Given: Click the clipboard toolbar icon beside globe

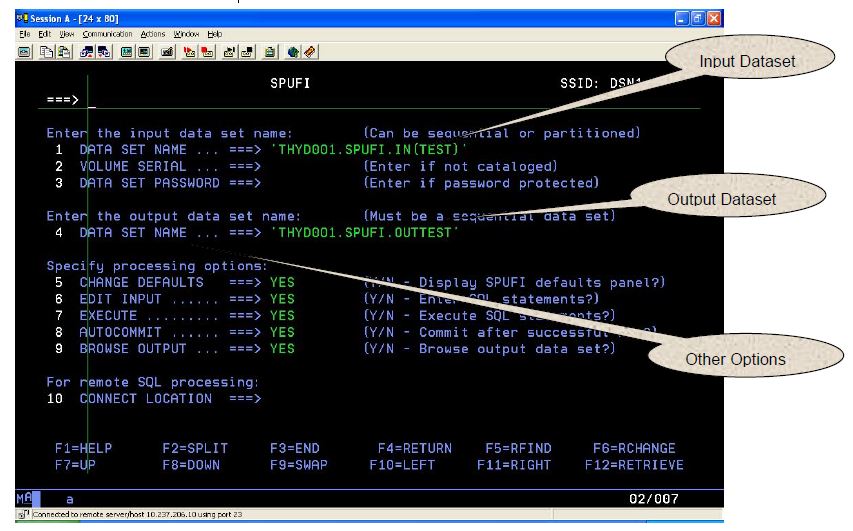Looking at the screenshot, I should [270, 52].
